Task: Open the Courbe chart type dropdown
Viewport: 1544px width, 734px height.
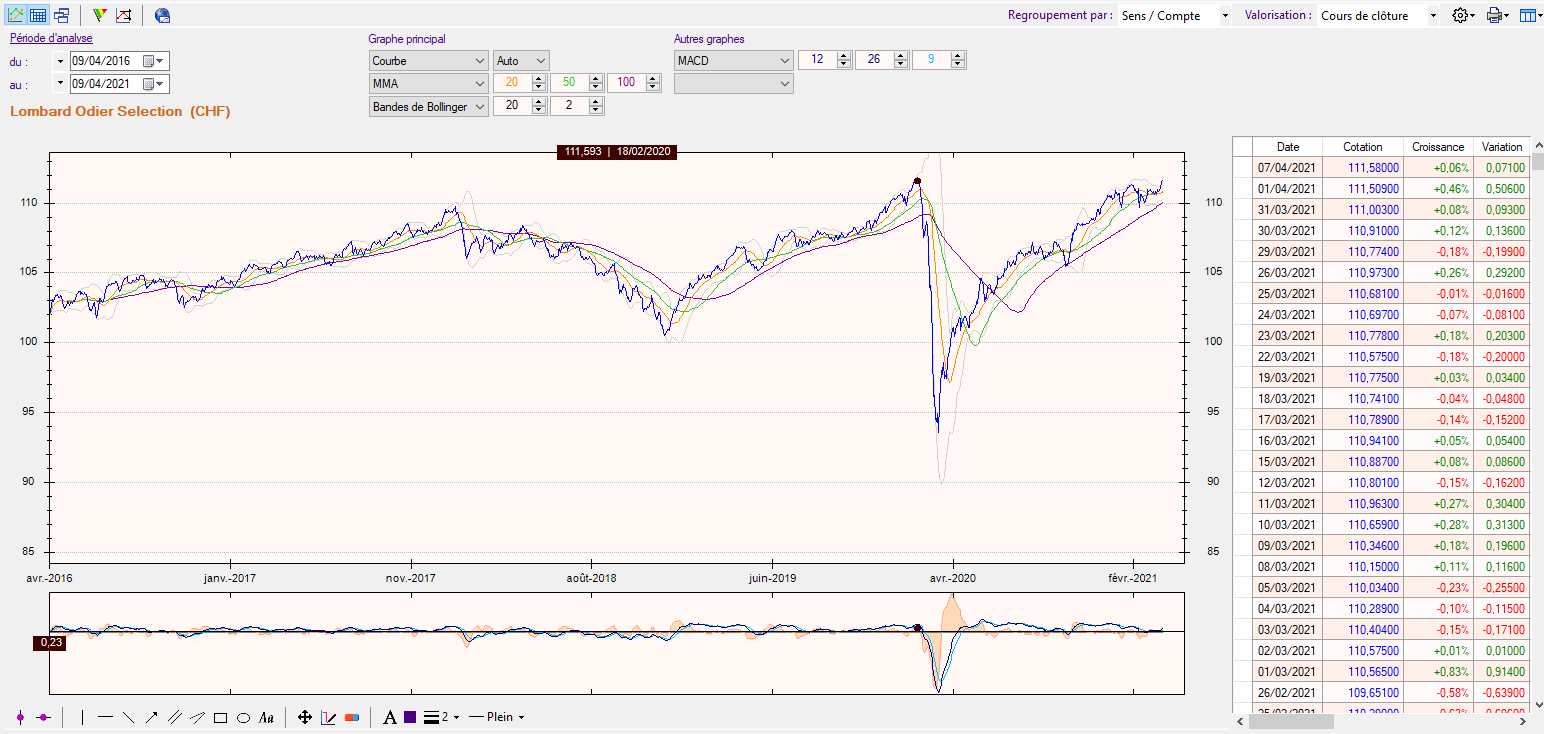Action: click(428, 61)
